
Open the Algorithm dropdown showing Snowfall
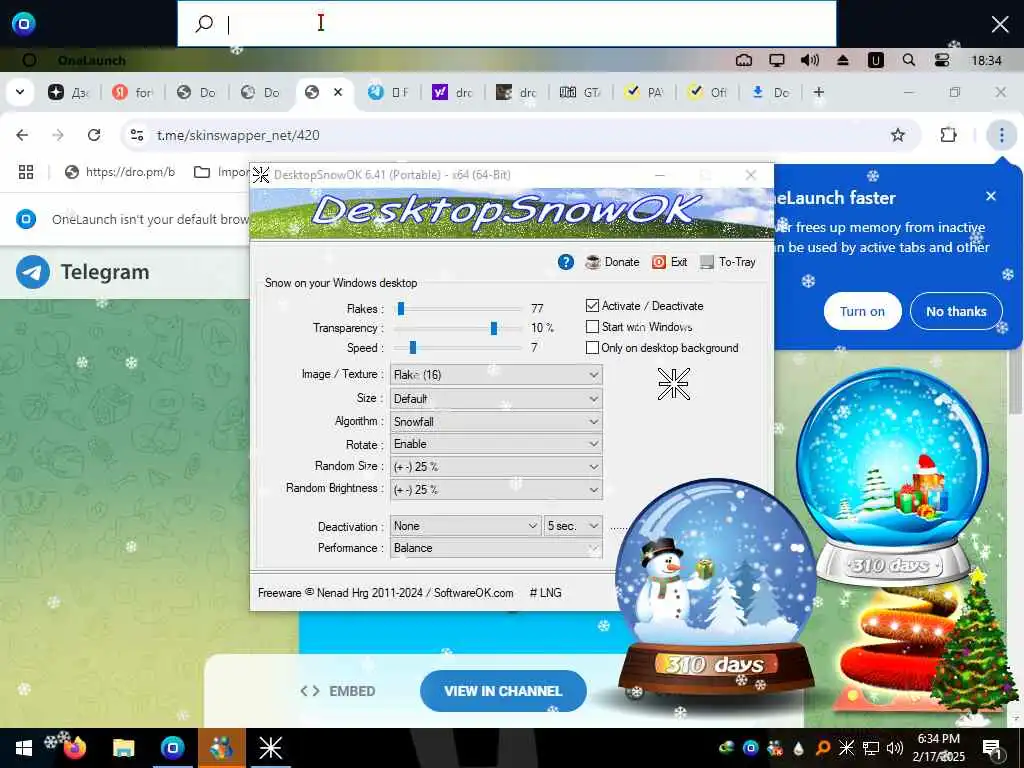(x=496, y=421)
